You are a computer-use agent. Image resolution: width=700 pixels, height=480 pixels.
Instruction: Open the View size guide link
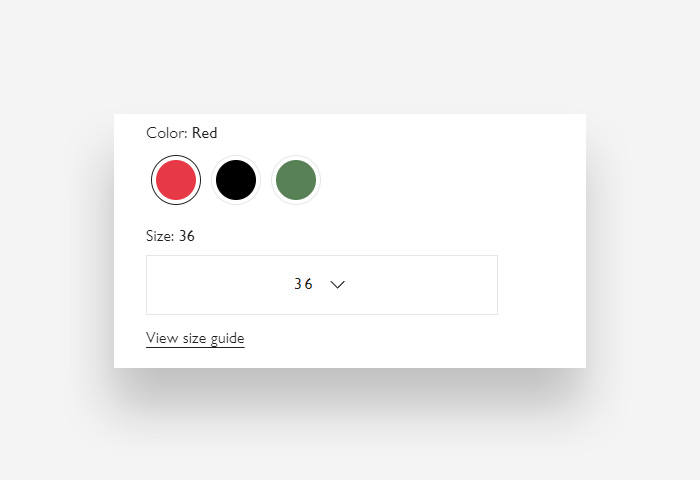coord(195,338)
